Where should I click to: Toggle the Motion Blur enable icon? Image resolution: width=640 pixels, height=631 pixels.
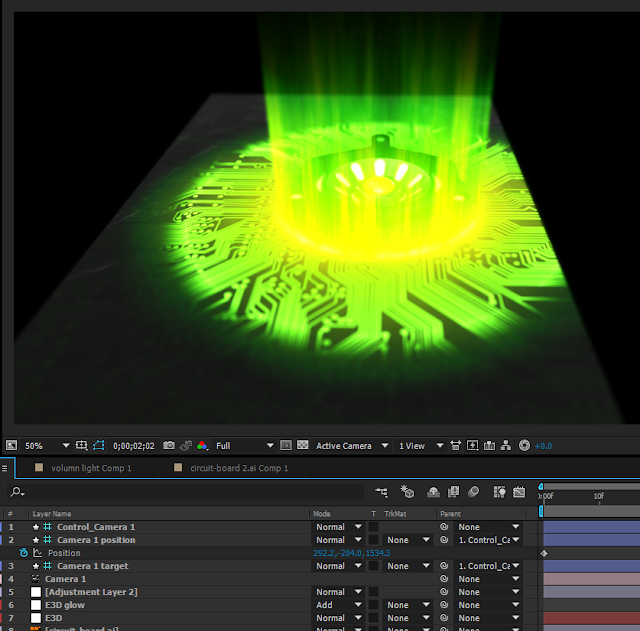click(473, 492)
